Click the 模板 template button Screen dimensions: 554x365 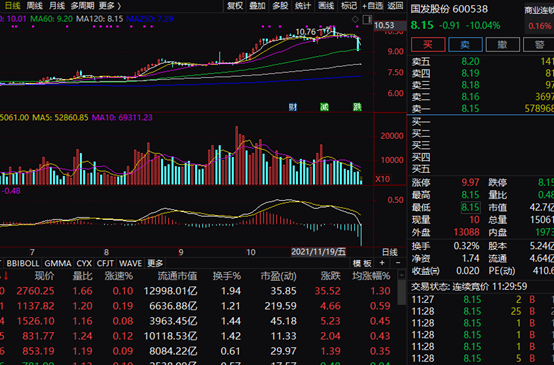pyautogui.click(x=362, y=263)
